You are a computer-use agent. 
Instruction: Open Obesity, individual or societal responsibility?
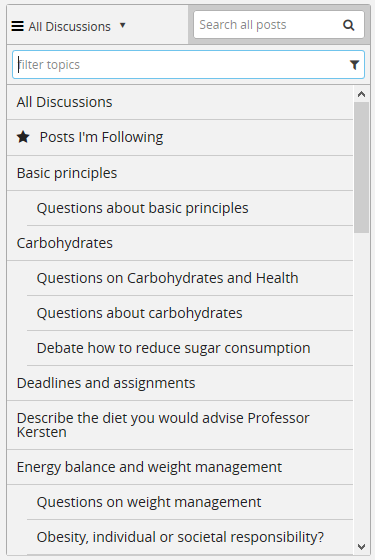pos(190,537)
